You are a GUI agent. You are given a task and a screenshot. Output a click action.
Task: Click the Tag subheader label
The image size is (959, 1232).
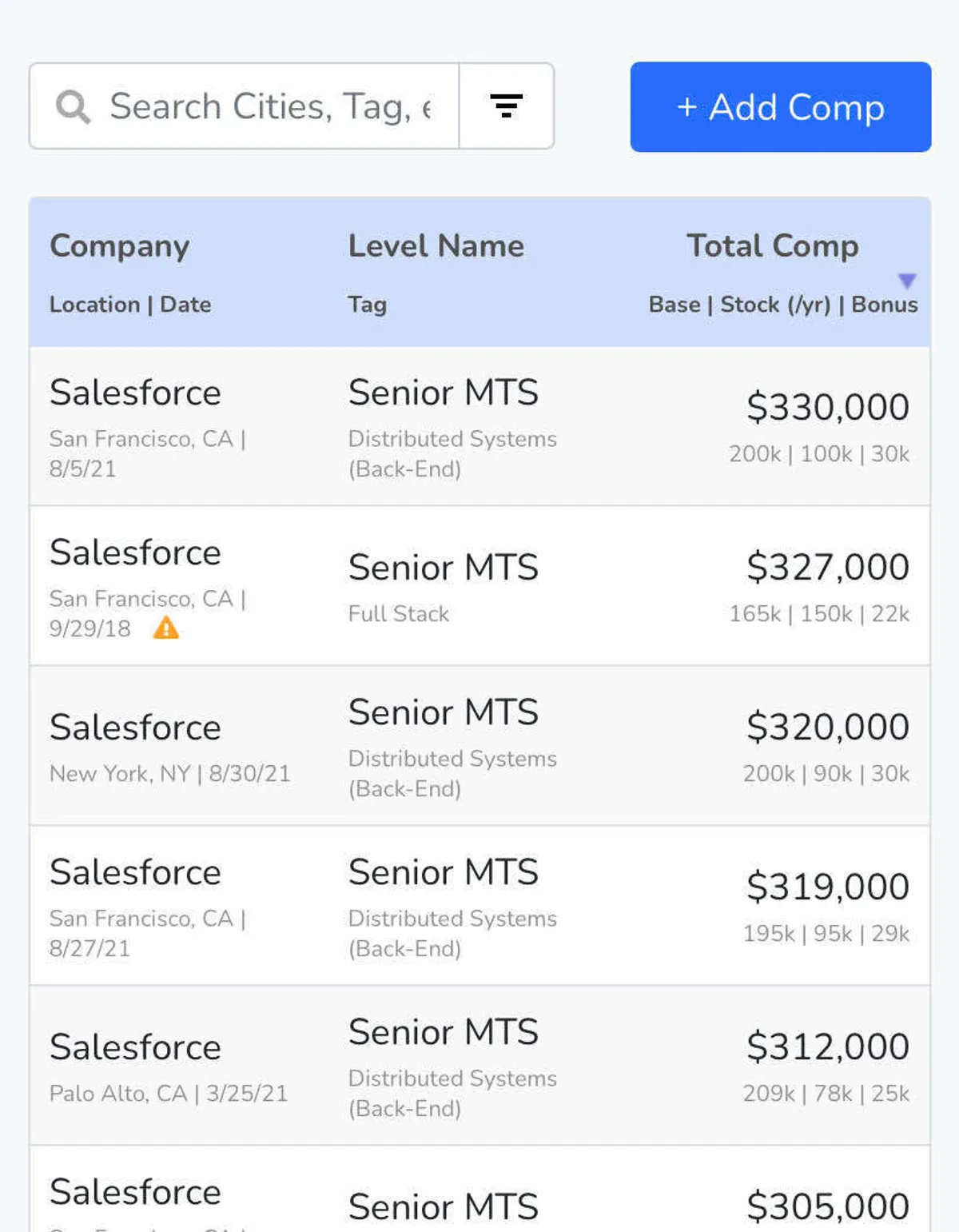click(x=368, y=305)
